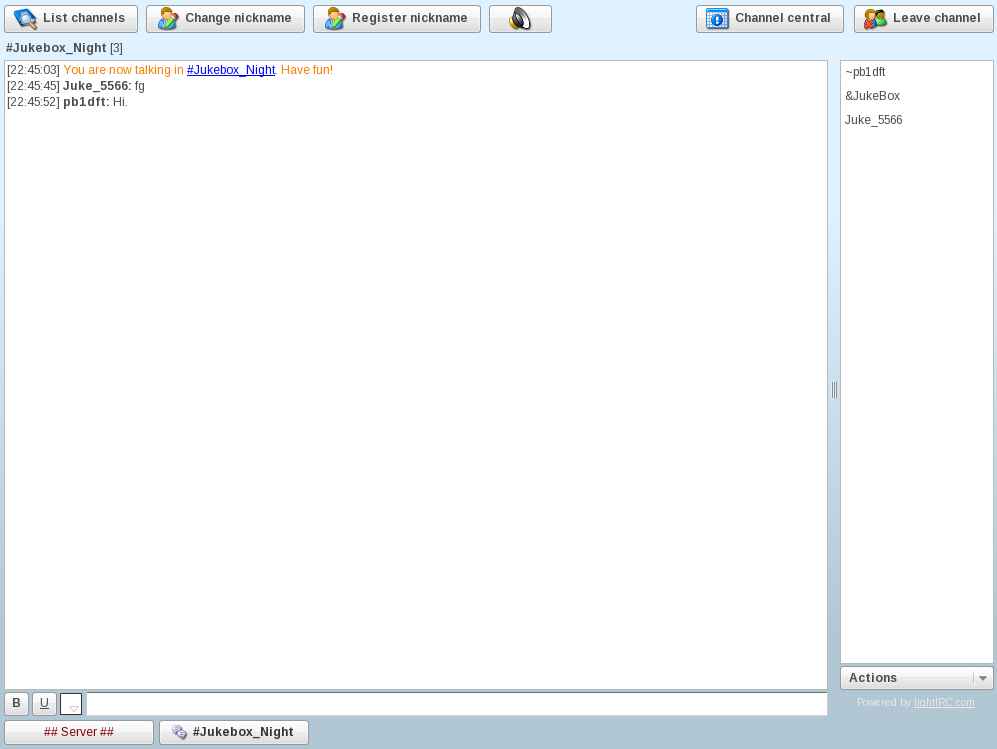The image size is (997, 749).
Task: Switch to the ## Server ## tab
Action: point(79,732)
